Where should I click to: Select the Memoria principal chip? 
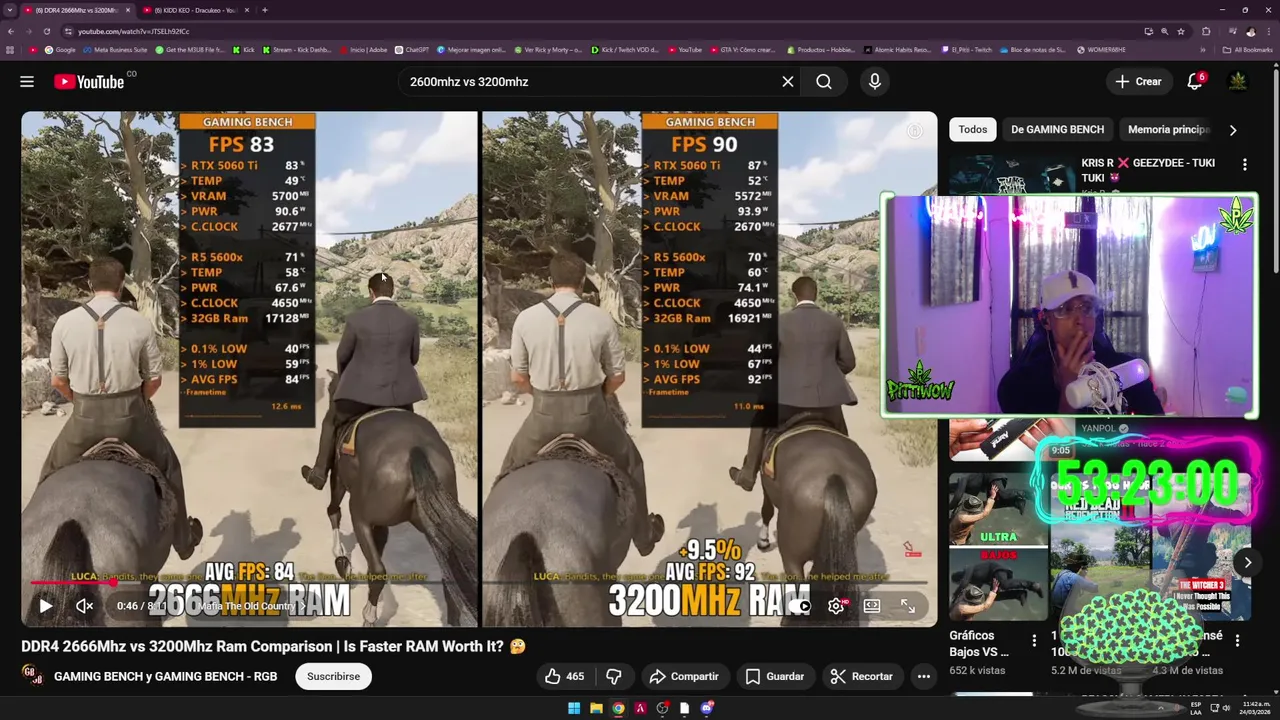click(1168, 129)
